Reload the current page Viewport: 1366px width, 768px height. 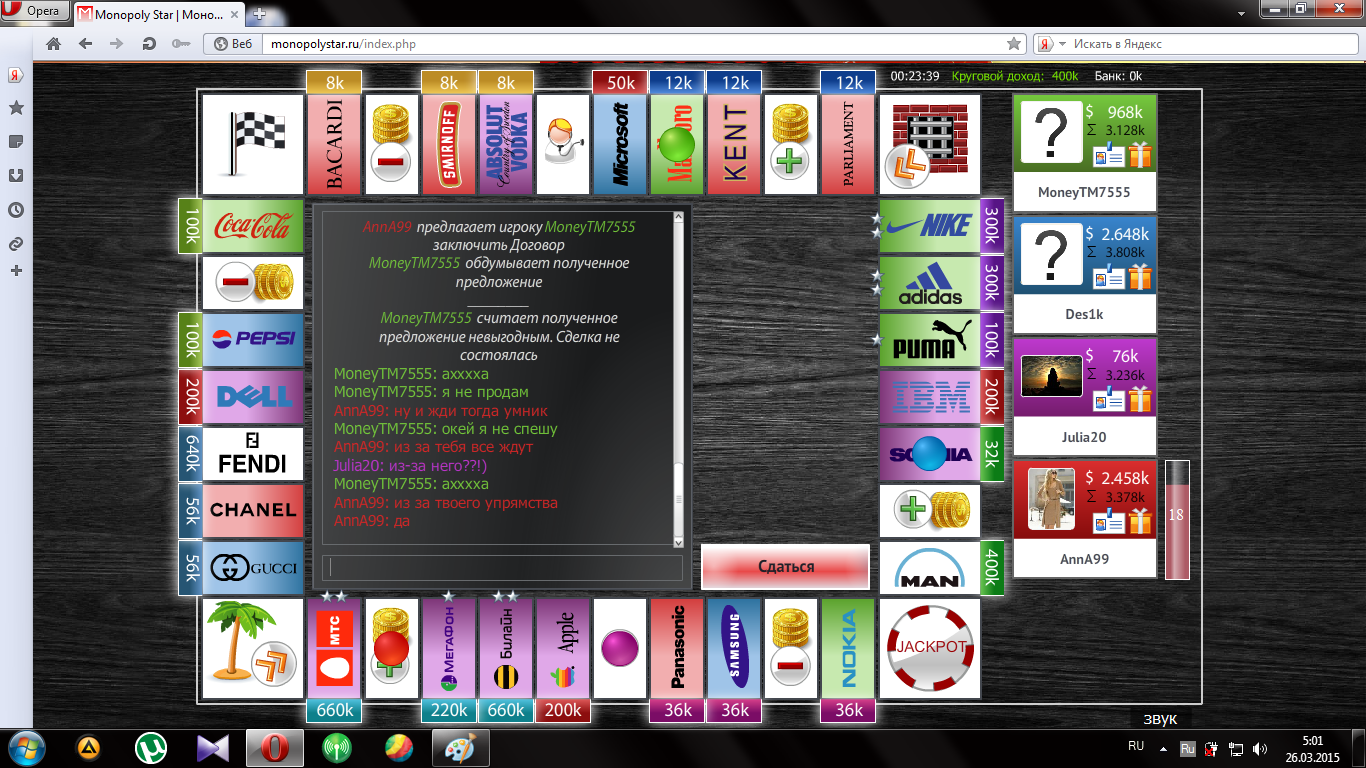click(149, 44)
